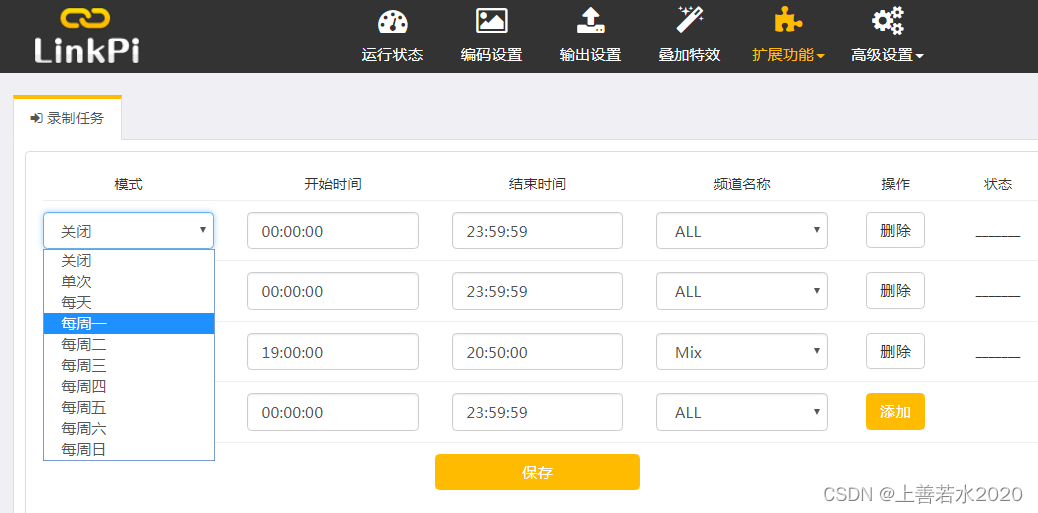Collapse the 模式 dropdown showing 关闭
Image resolution: width=1038 pixels, height=513 pixels.
[128, 230]
